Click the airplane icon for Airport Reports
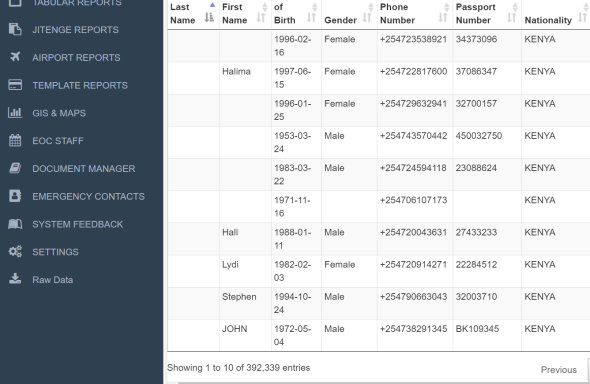590x384 pixels. pos(15,57)
